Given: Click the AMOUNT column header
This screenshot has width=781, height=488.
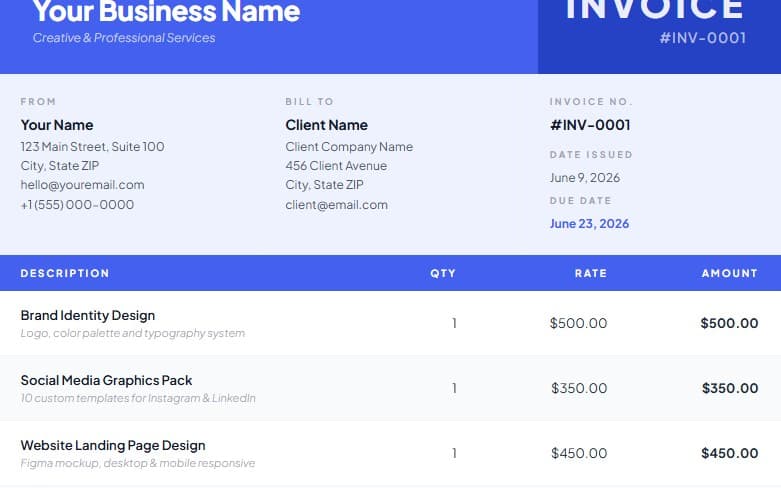Looking at the screenshot, I should (730, 273).
